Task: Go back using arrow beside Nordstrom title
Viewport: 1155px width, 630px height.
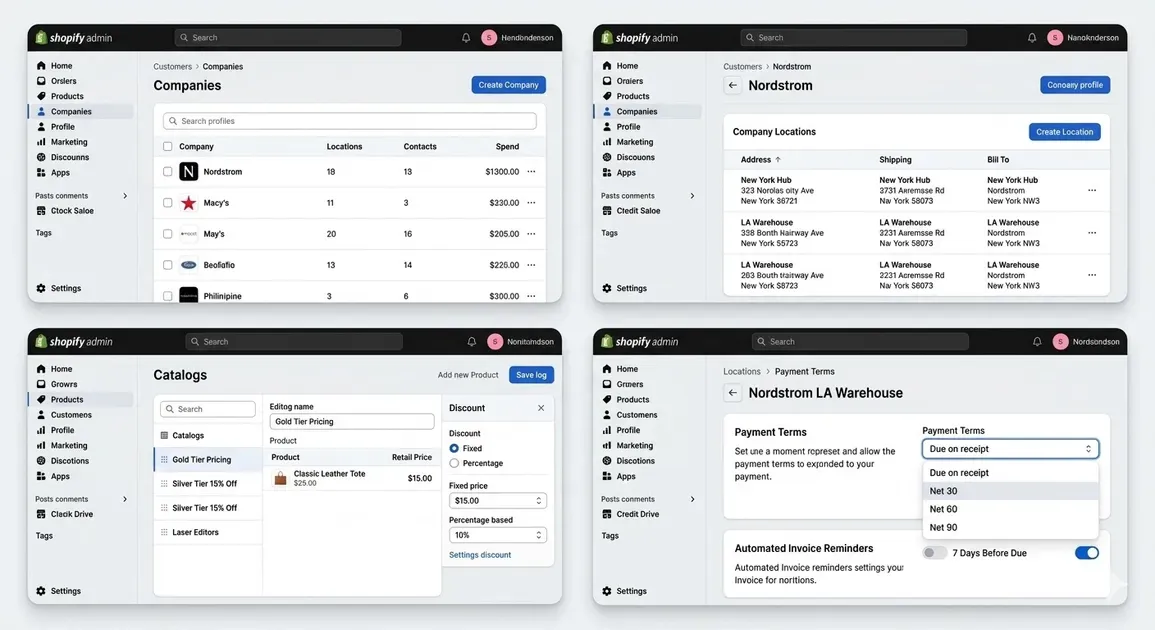Action: 732,85
